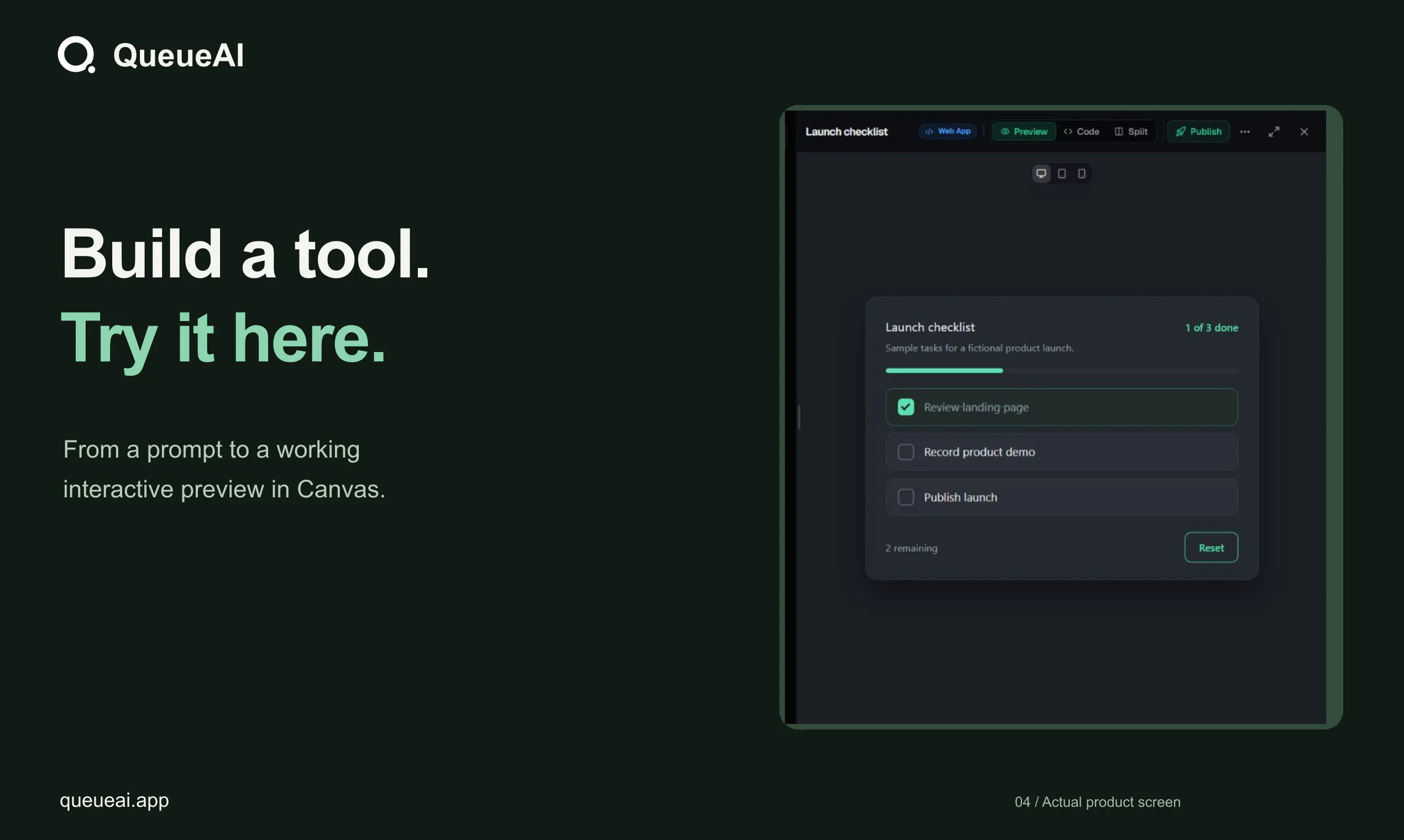Open the three-dot more options menu
The width and height of the screenshot is (1404, 840).
pos(1245,132)
